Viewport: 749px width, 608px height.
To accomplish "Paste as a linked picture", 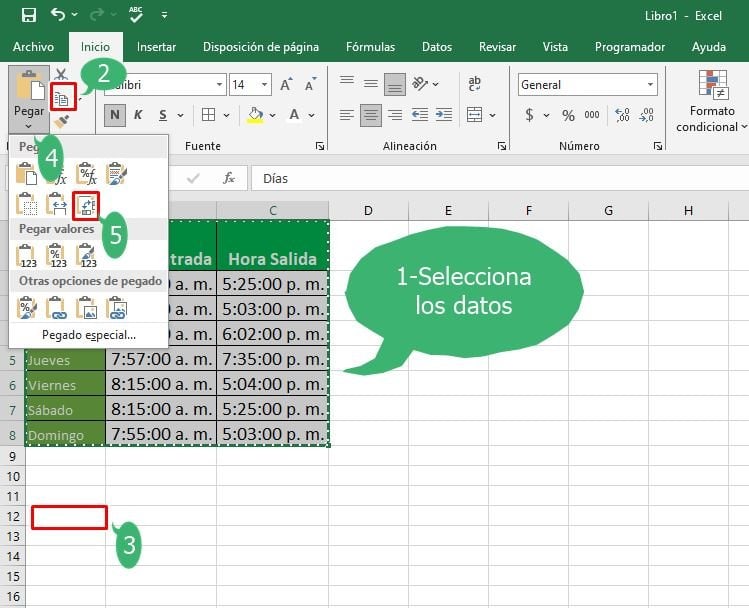I will click(x=116, y=308).
